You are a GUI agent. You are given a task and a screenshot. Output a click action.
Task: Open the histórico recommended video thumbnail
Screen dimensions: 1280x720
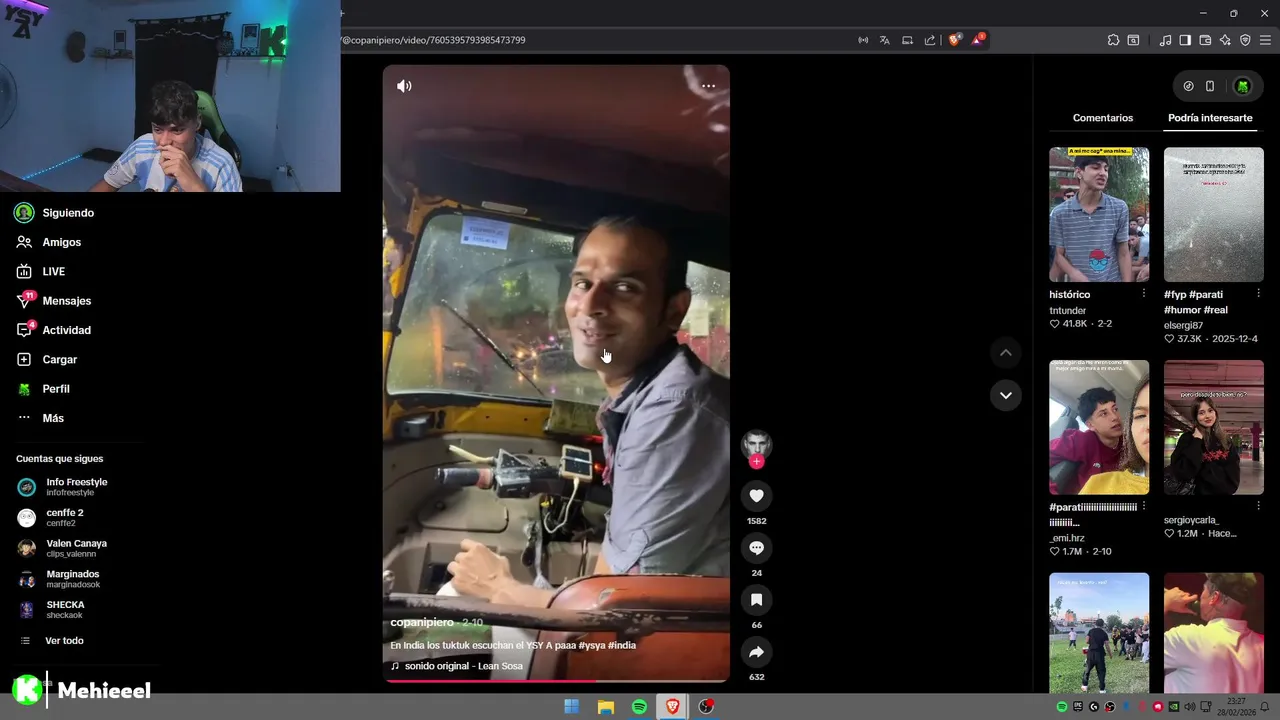click(1099, 215)
